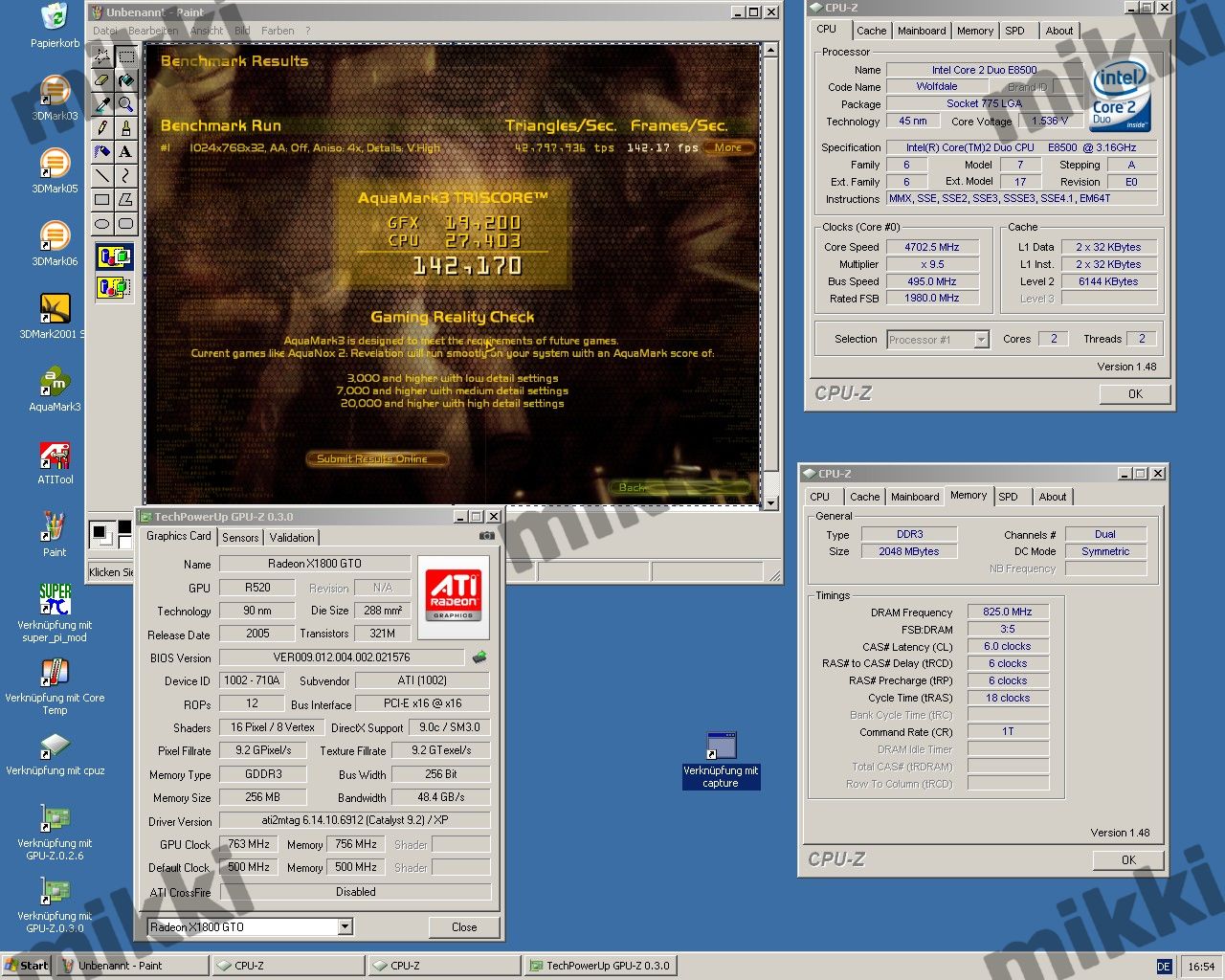Viewport: 1225px width, 980px height.
Task: Open the Farben menu in Paint
Action: coord(278,31)
